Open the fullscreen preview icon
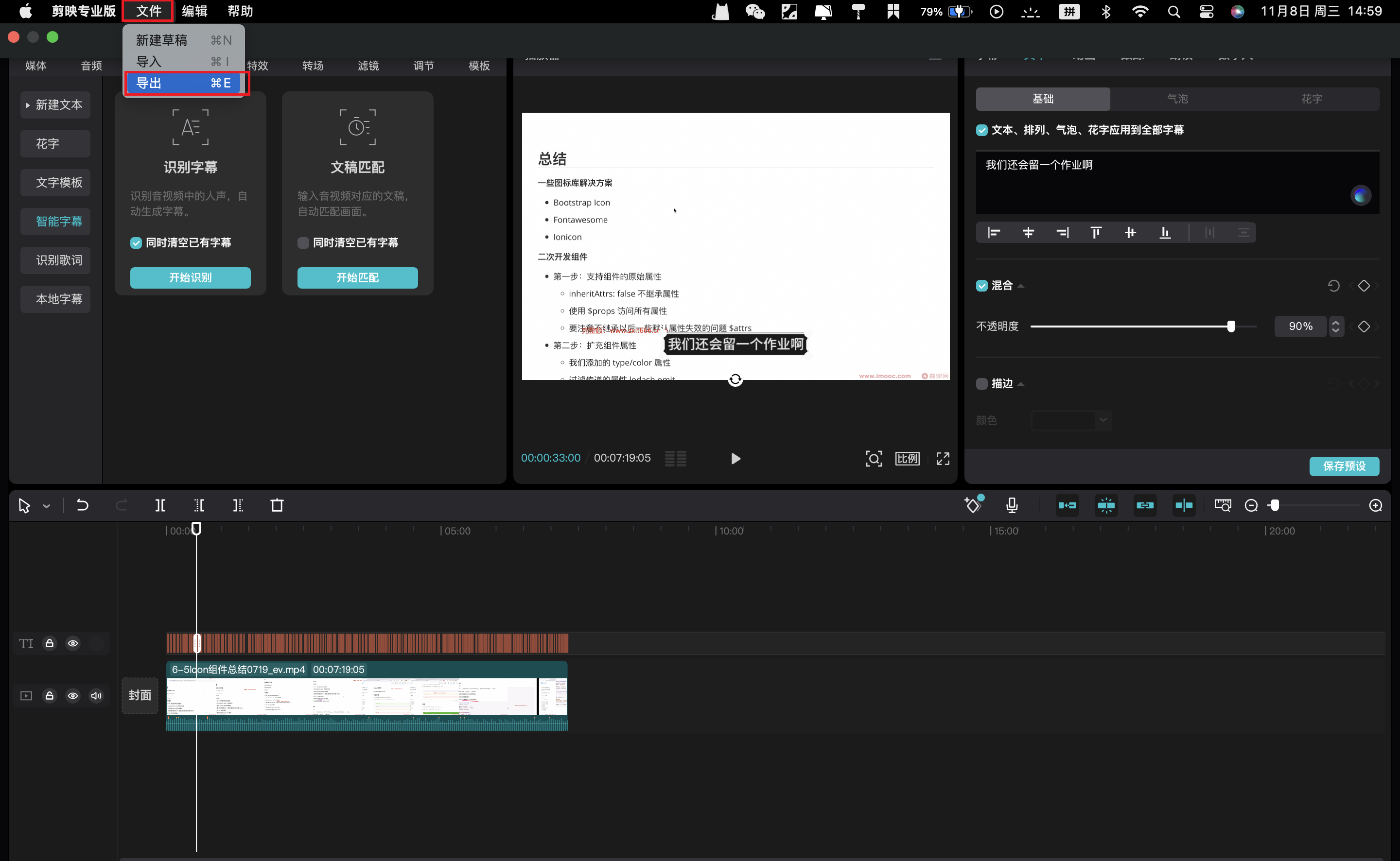 [x=943, y=458]
